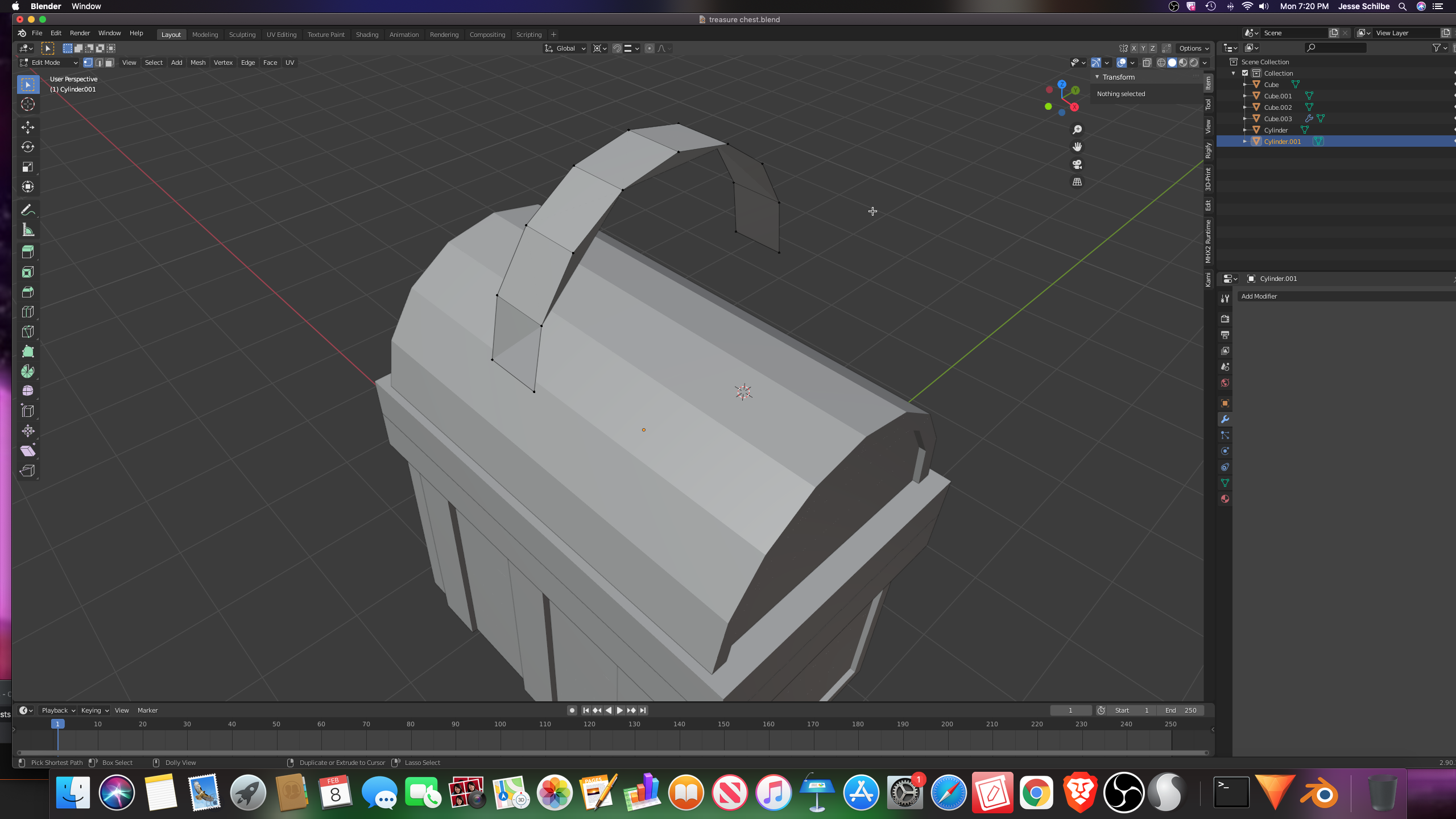Collapse the Transform panel

tap(1097, 77)
